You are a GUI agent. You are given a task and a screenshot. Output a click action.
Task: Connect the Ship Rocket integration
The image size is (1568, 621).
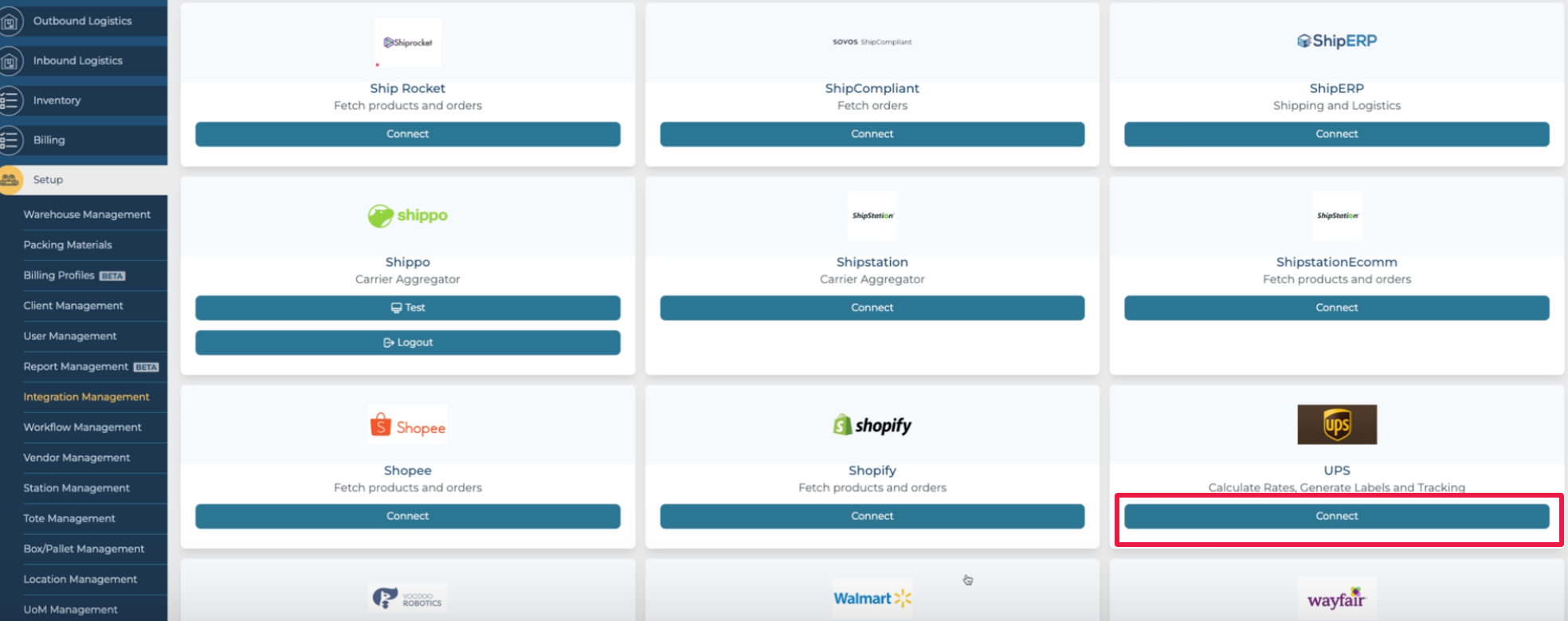tap(407, 134)
